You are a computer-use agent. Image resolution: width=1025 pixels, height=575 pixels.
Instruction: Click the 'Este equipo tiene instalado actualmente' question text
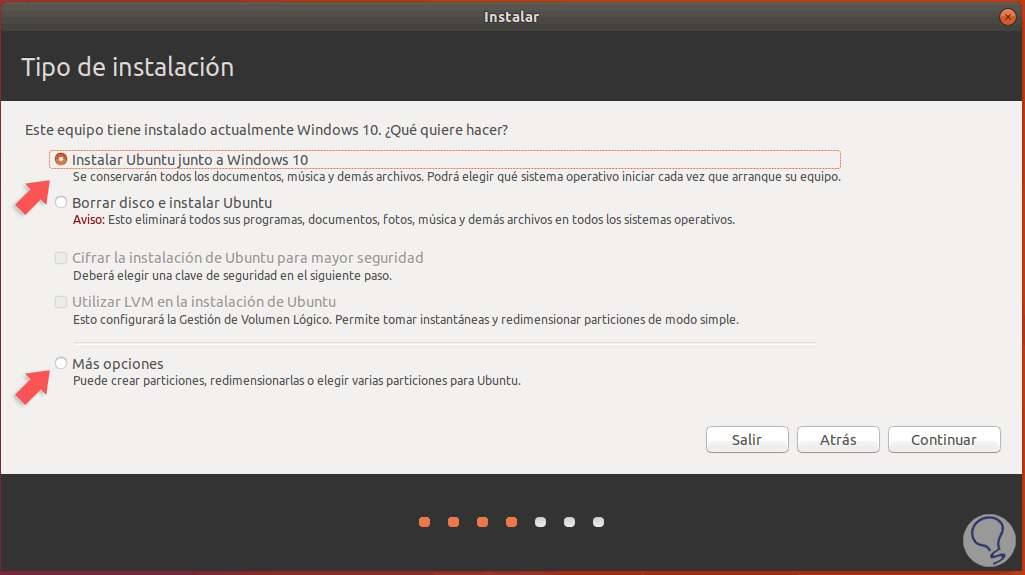click(x=266, y=130)
